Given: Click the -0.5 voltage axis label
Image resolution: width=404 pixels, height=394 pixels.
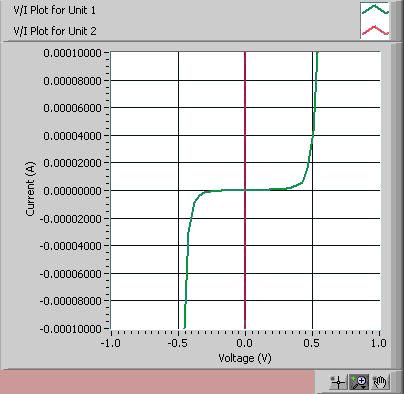Looking at the screenshot, I should [178, 343].
